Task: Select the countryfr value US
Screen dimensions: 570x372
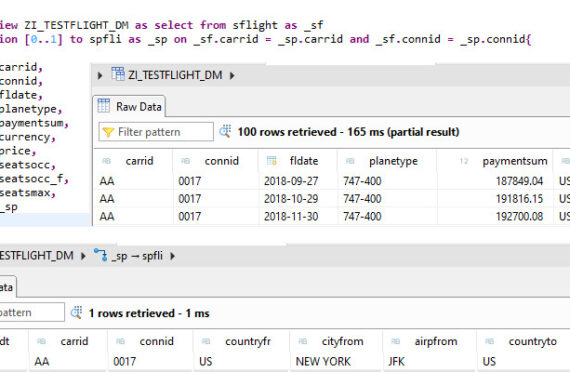Action: [x=206, y=362]
